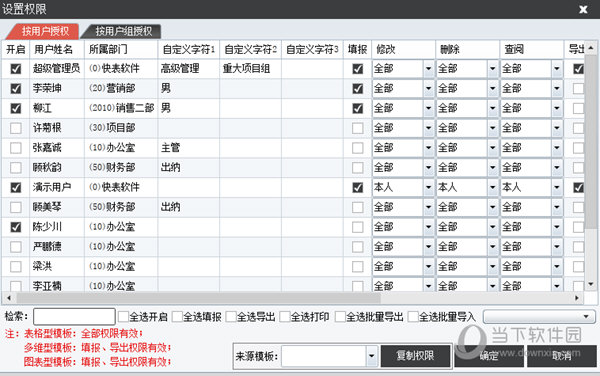Click the horizontal scrollbar left arrow
This screenshot has width=600, height=376.
pyautogui.click(x=8, y=298)
